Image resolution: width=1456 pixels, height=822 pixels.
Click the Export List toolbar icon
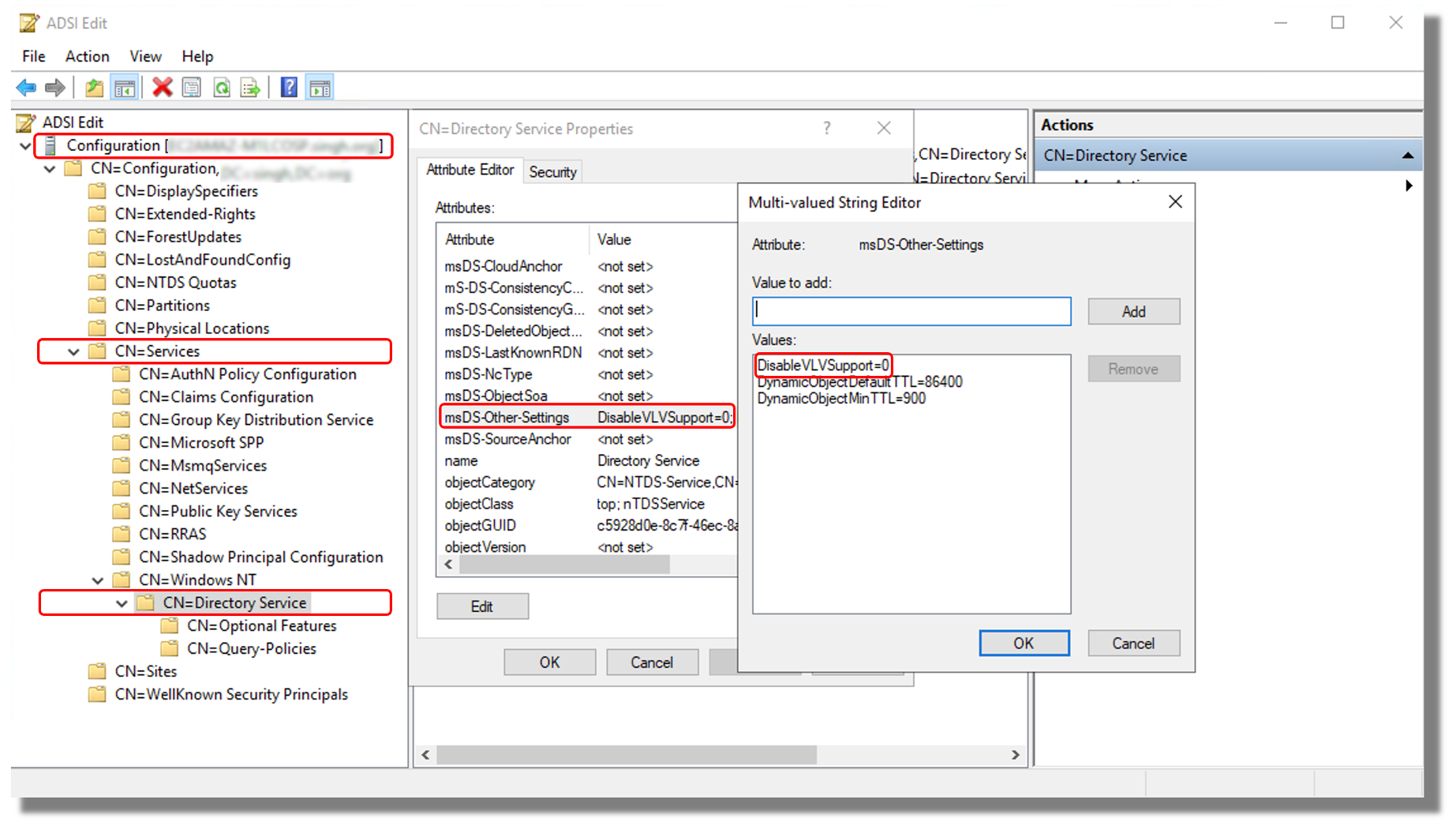pyautogui.click(x=250, y=87)
